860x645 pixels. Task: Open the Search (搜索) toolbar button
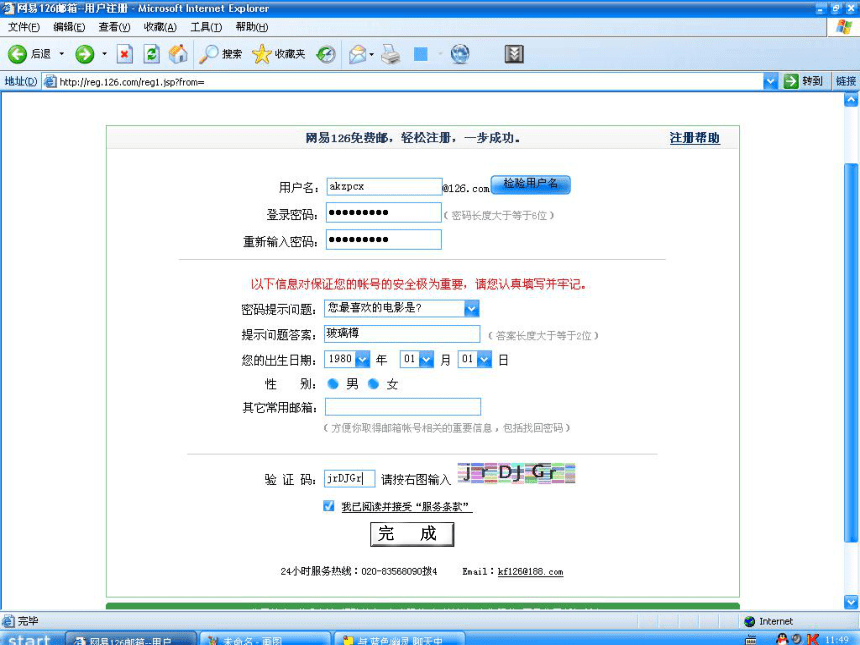(220, 54)
